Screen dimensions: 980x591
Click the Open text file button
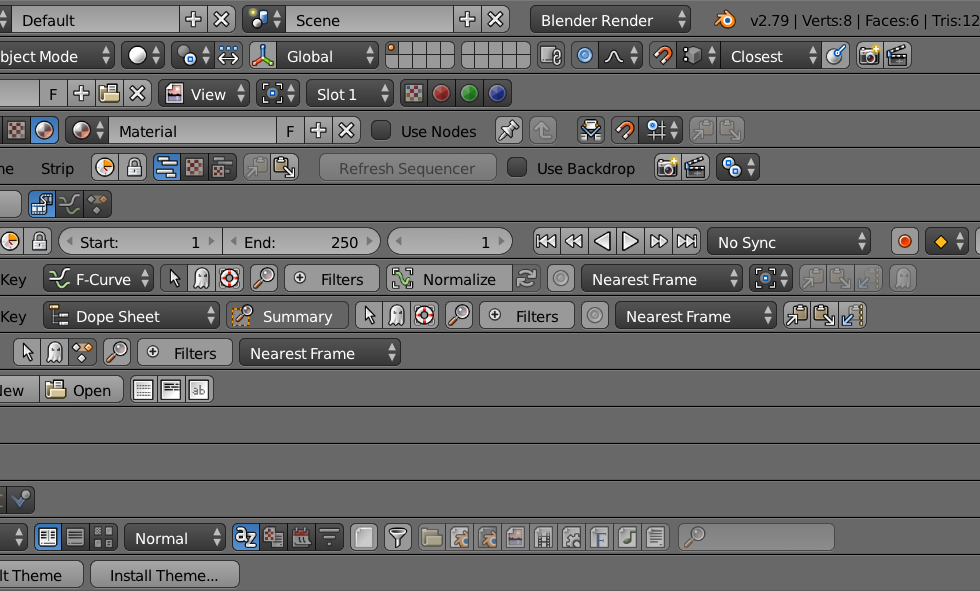point(81,390)
